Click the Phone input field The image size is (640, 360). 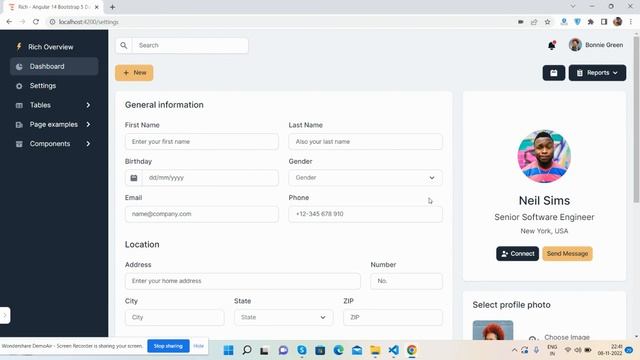(365, 214)
